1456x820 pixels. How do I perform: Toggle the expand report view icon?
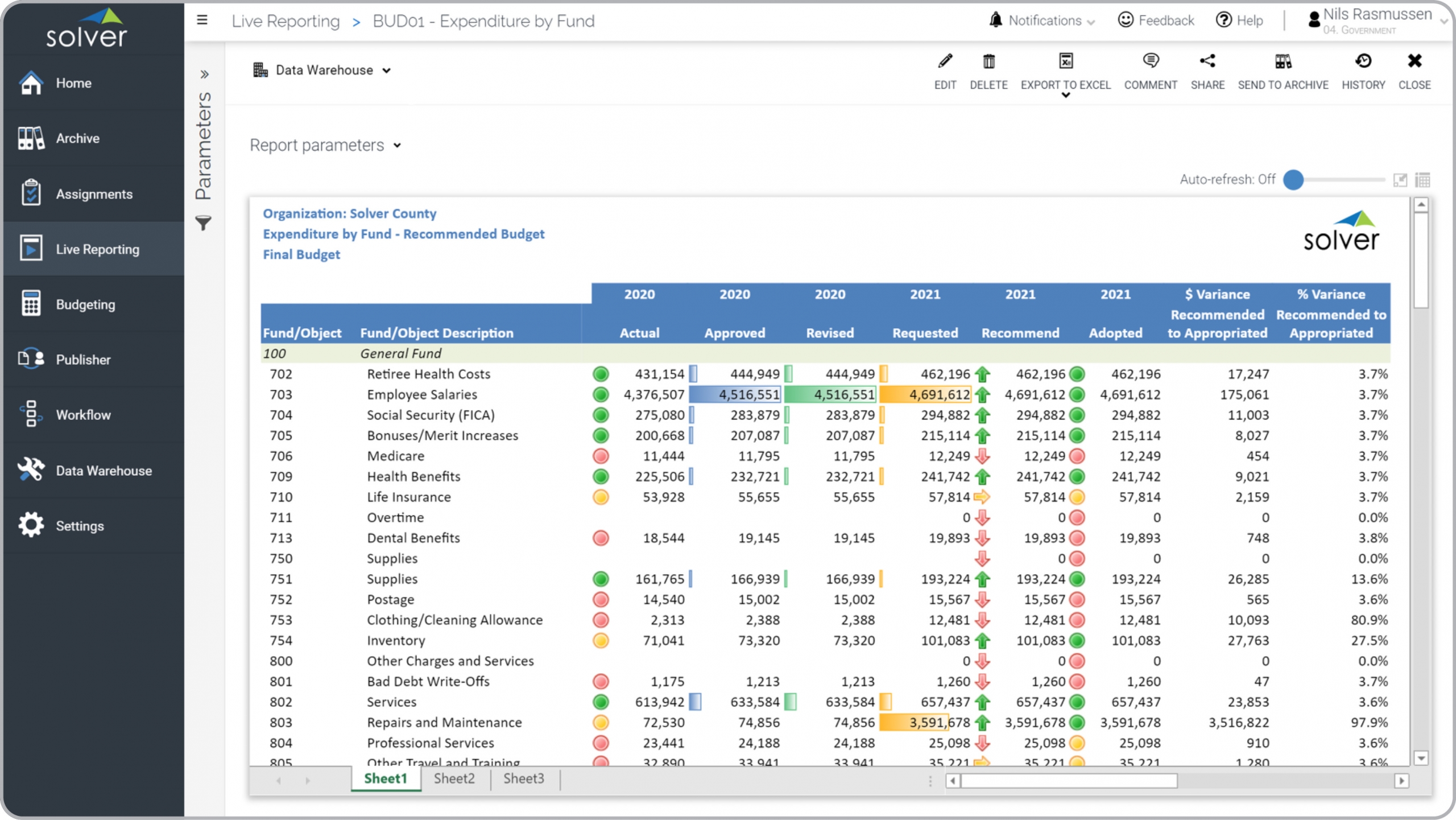click(1400, 180)
